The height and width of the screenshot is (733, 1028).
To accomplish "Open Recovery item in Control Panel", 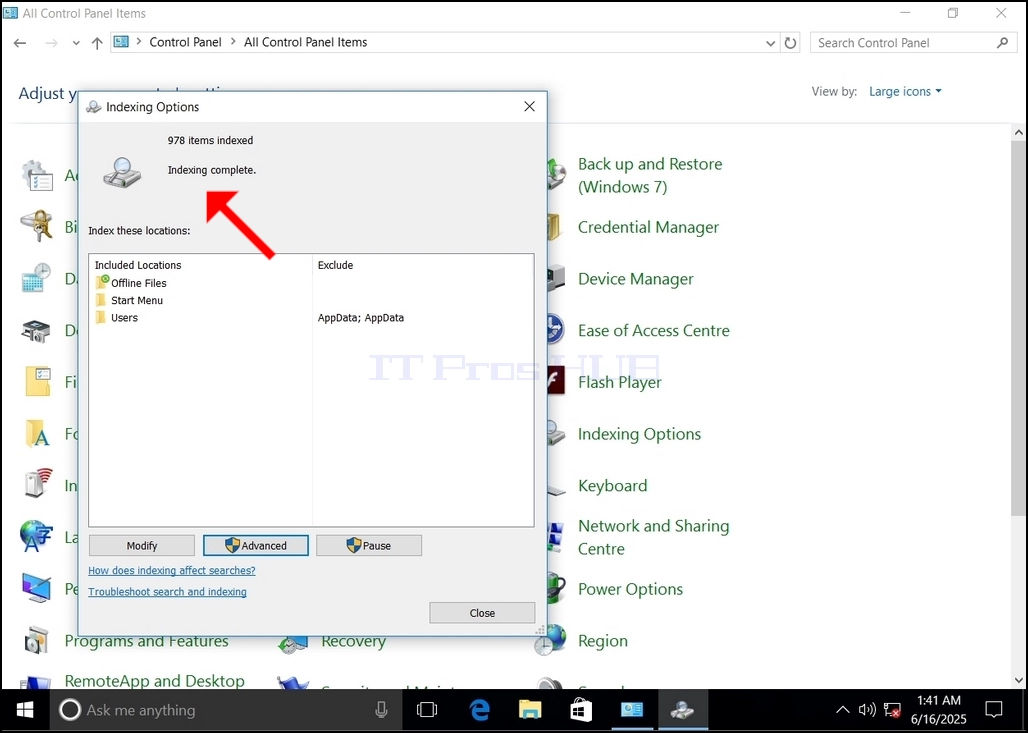I will pos(353,641).
